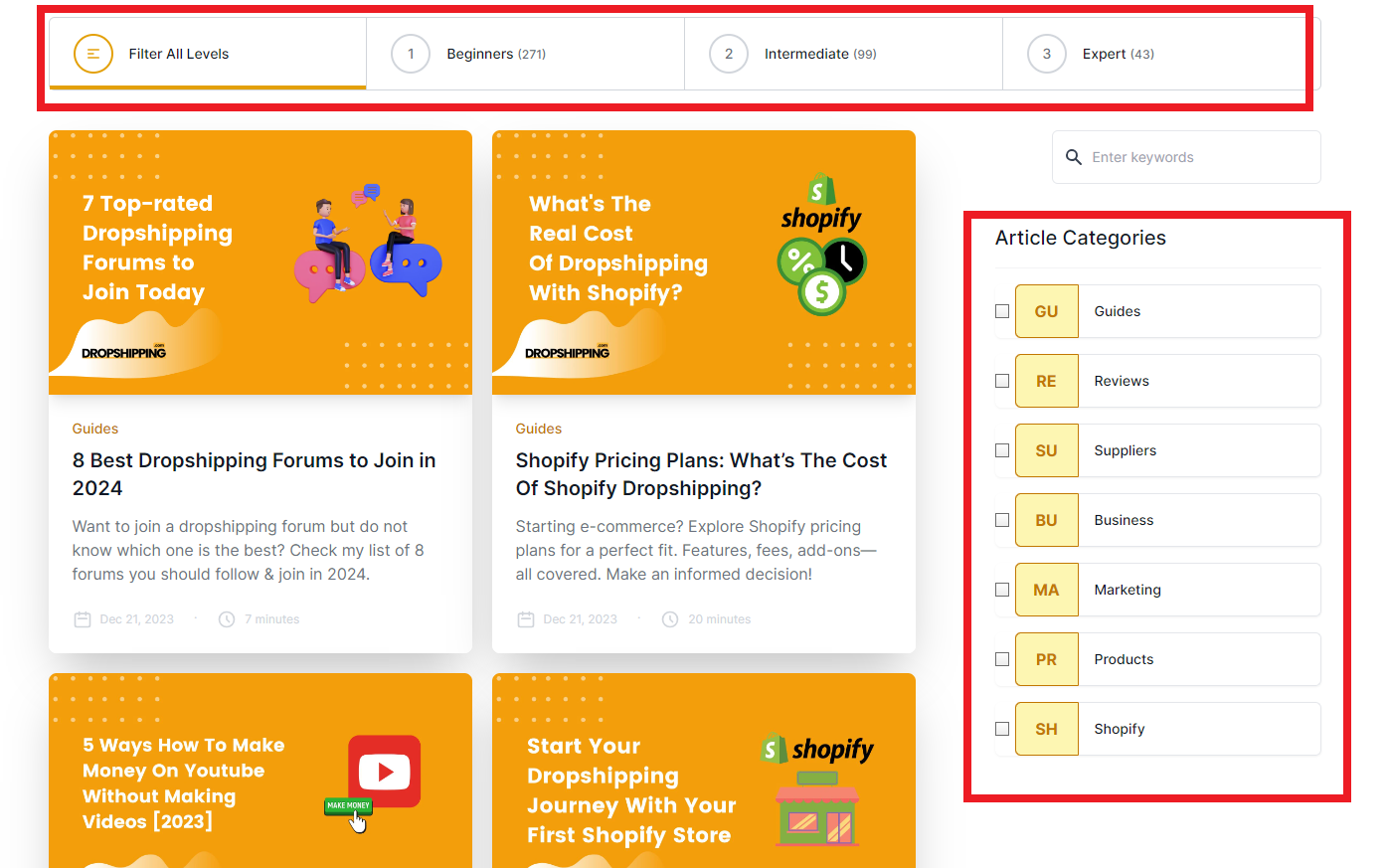Screen dimensions: 1388x868
Task: Click the Marketing category label
Action: pos(1128,590)
